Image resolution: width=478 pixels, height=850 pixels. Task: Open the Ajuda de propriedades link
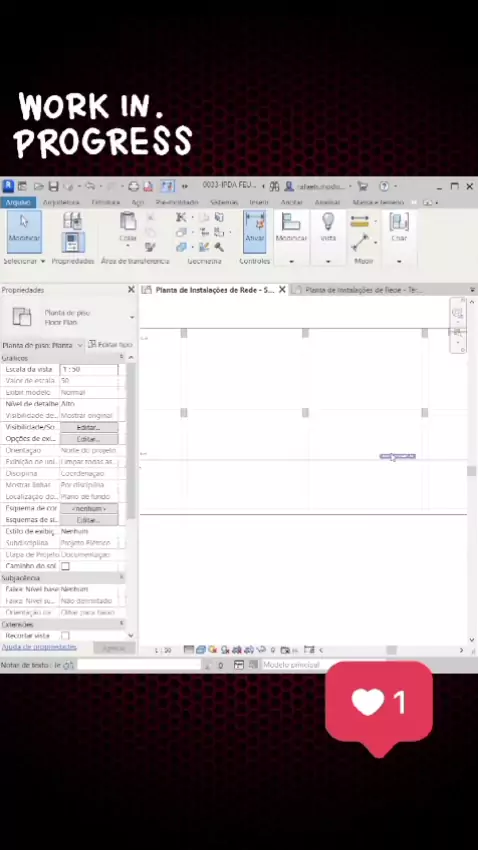coord(39,647)
